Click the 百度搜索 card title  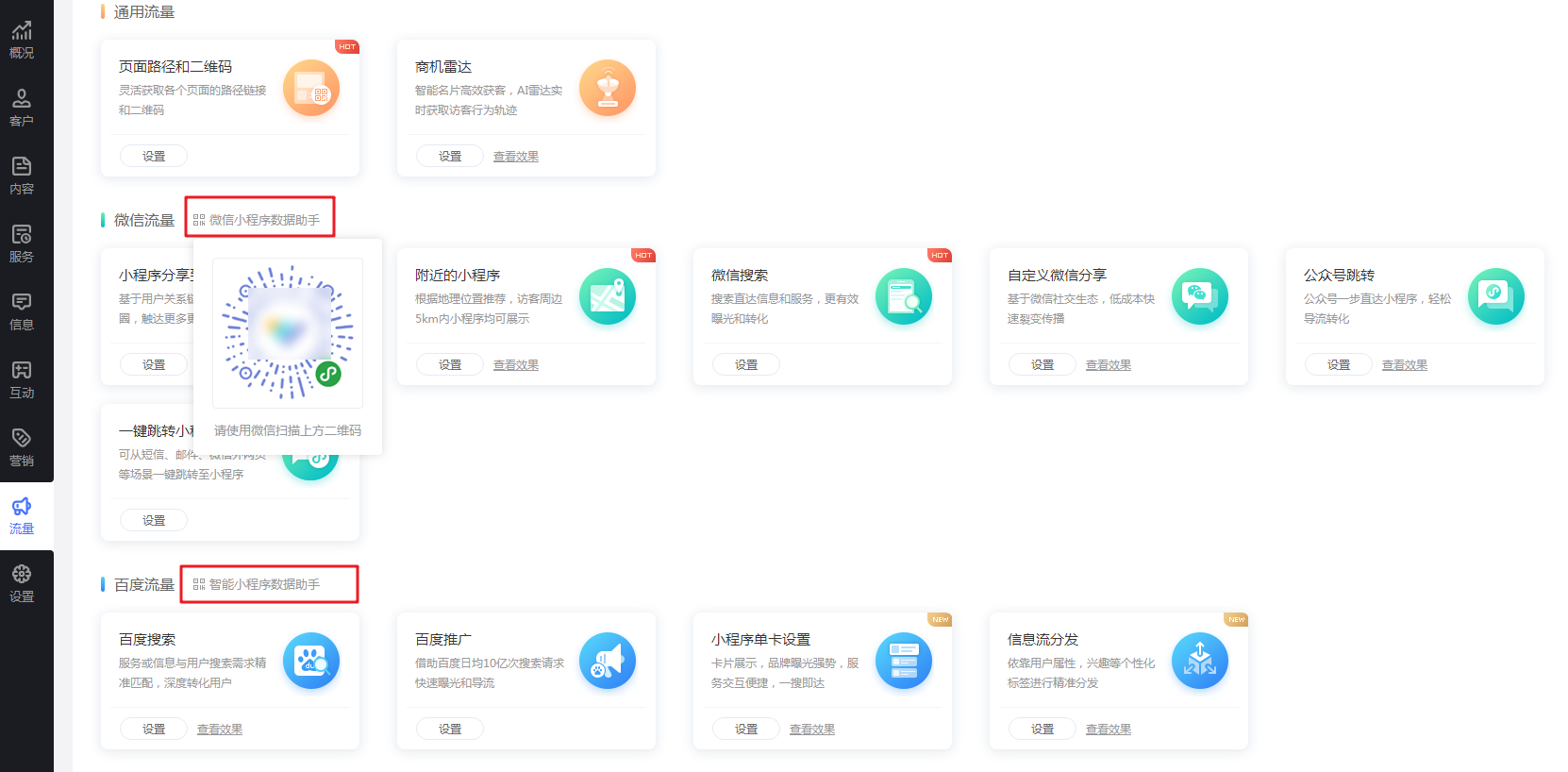pos(147,640)
